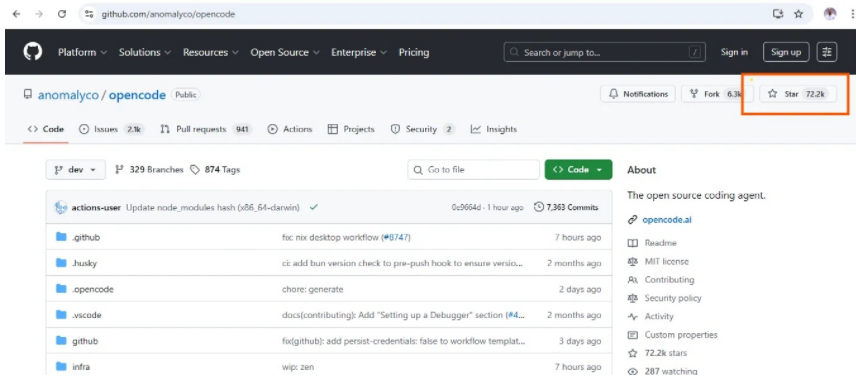
Task: Click the Sign in link
Action: [734, 52]
